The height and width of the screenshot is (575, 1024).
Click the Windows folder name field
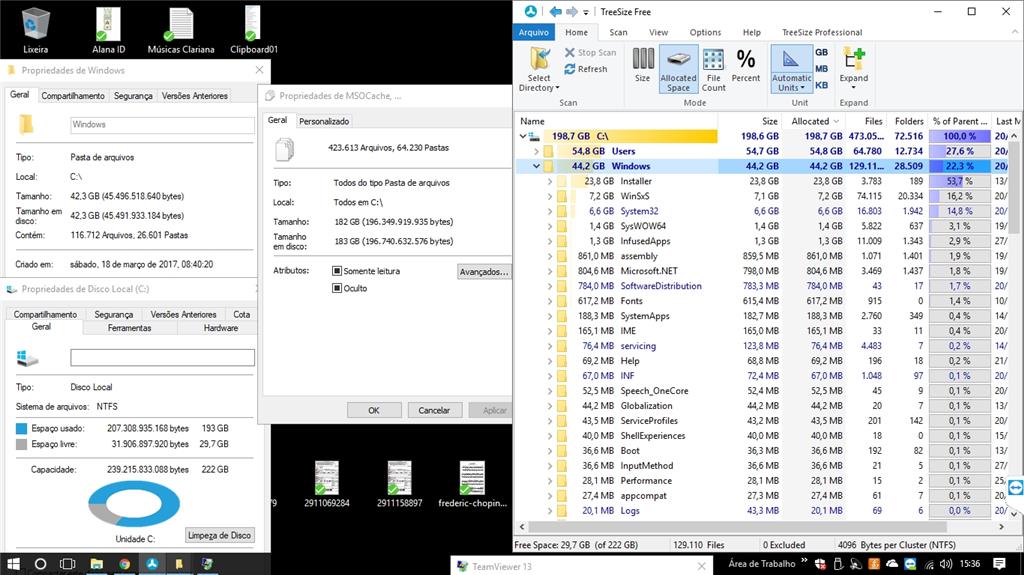[x=163, y=125]
